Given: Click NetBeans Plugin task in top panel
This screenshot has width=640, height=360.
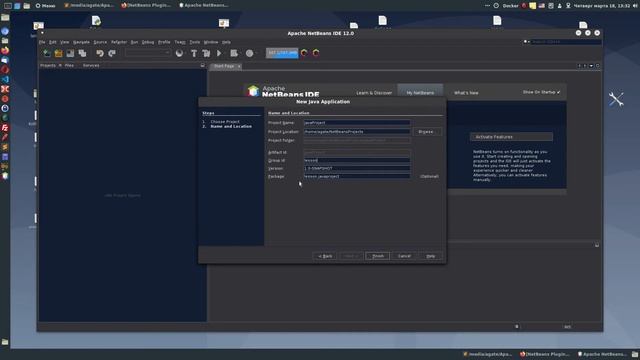Looking at the screenshot, I should tap(146, 5).
